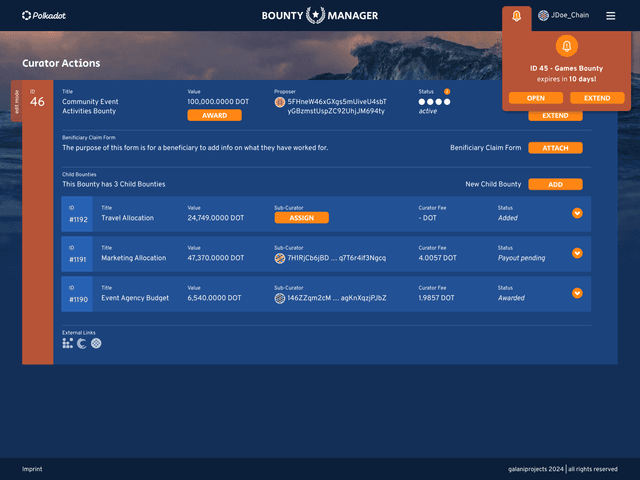This screenshot has height=480, width=640.
Task: Click the Marketing Allocation sub-curator identicon
Action: pos(280,258)
